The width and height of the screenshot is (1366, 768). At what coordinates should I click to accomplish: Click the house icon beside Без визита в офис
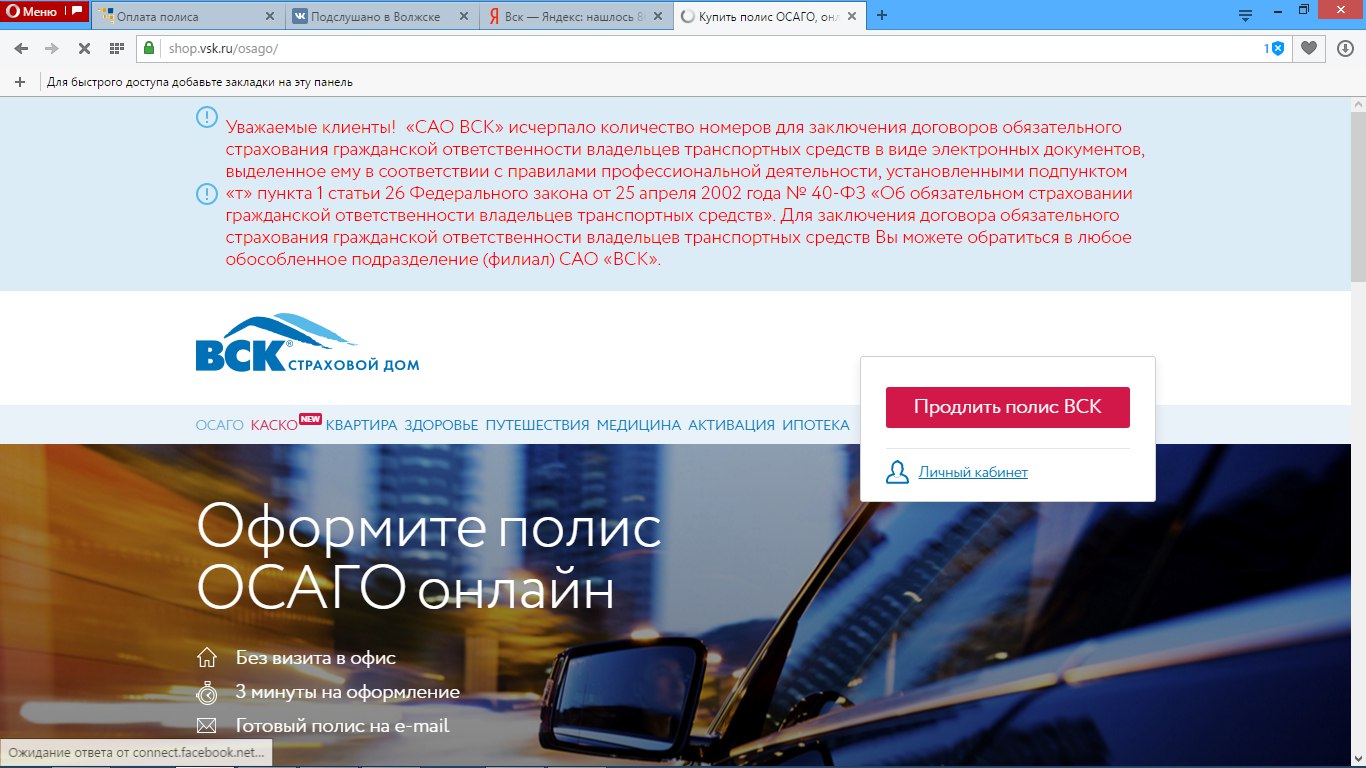(x=207, y=657)
